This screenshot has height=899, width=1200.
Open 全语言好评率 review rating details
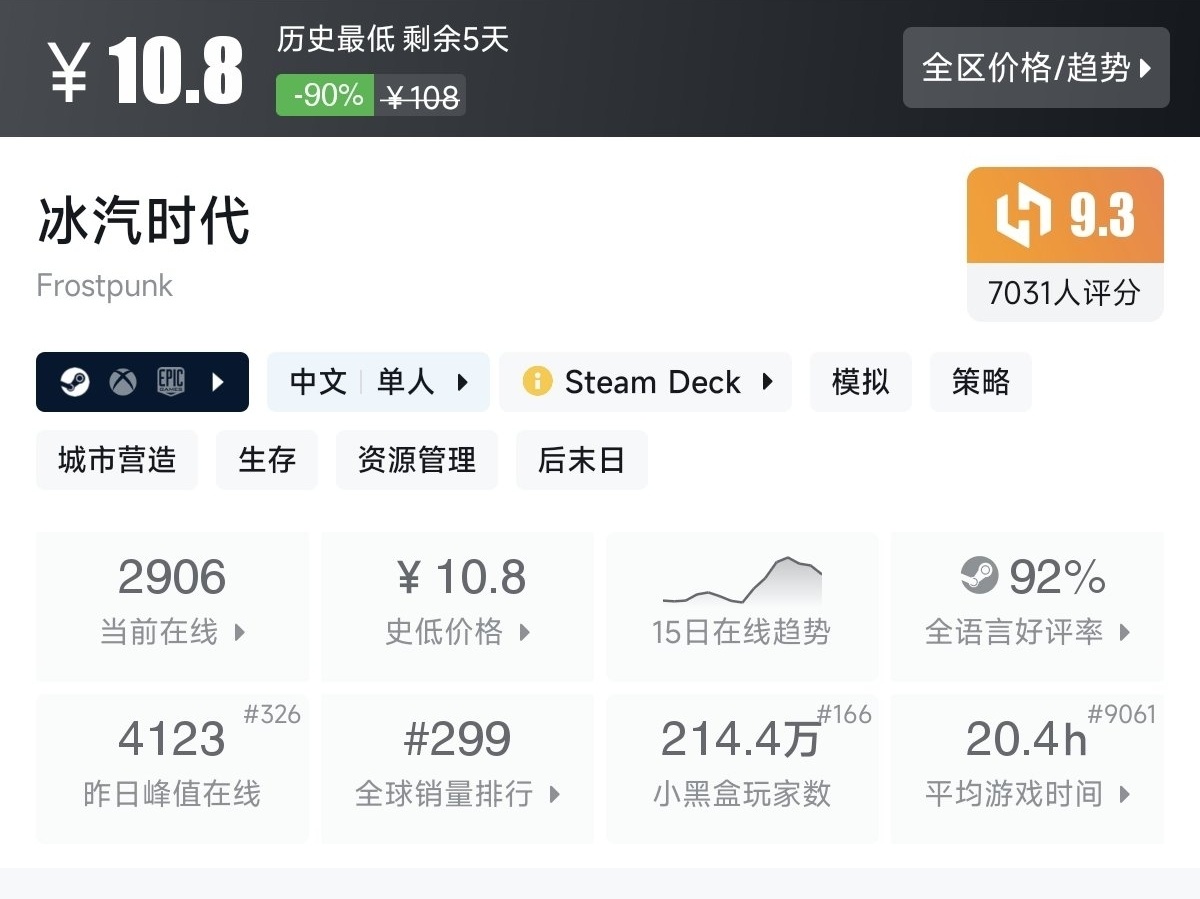(x=1027, y=606)
